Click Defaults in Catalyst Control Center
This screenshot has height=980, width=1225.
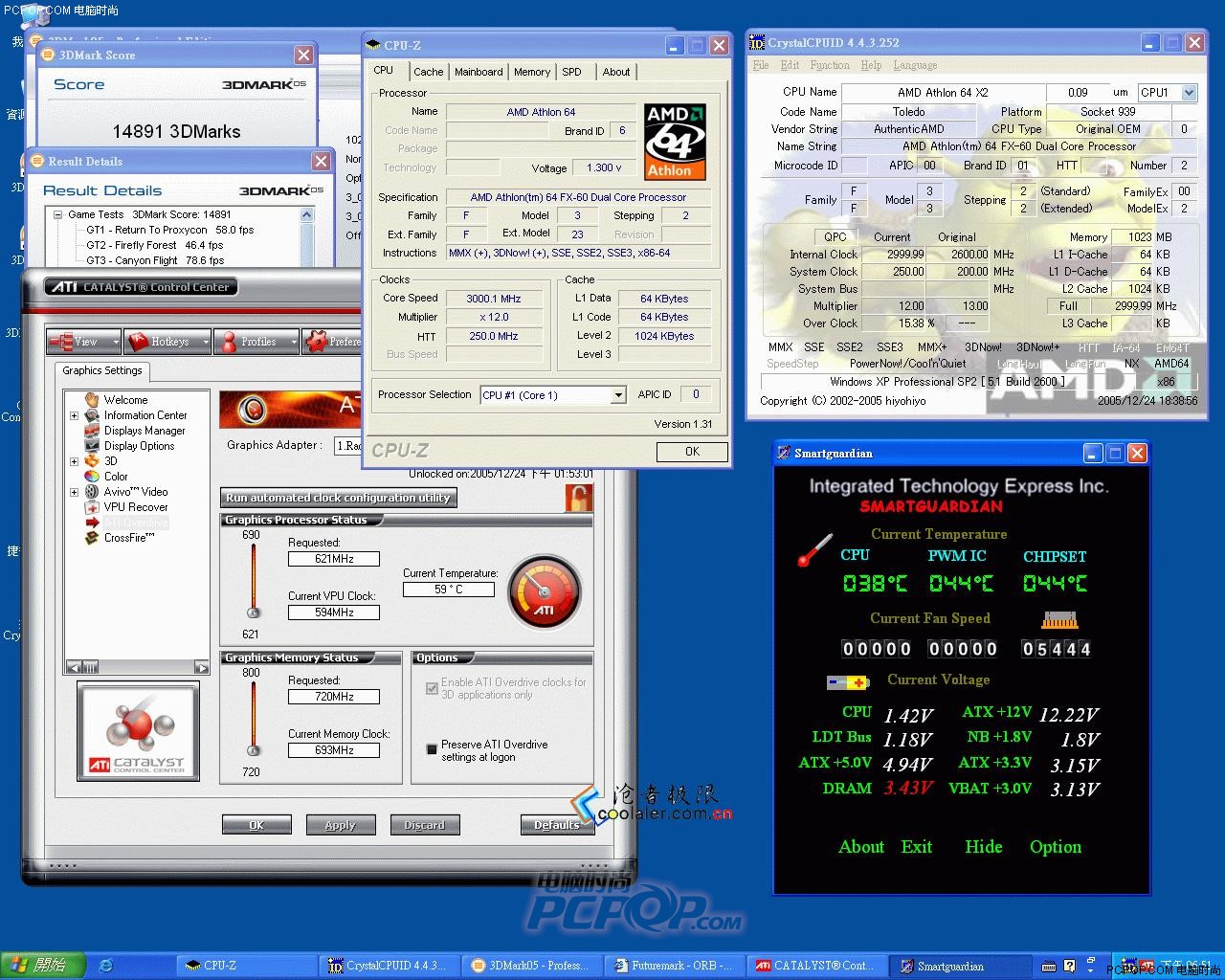point(556,825)
